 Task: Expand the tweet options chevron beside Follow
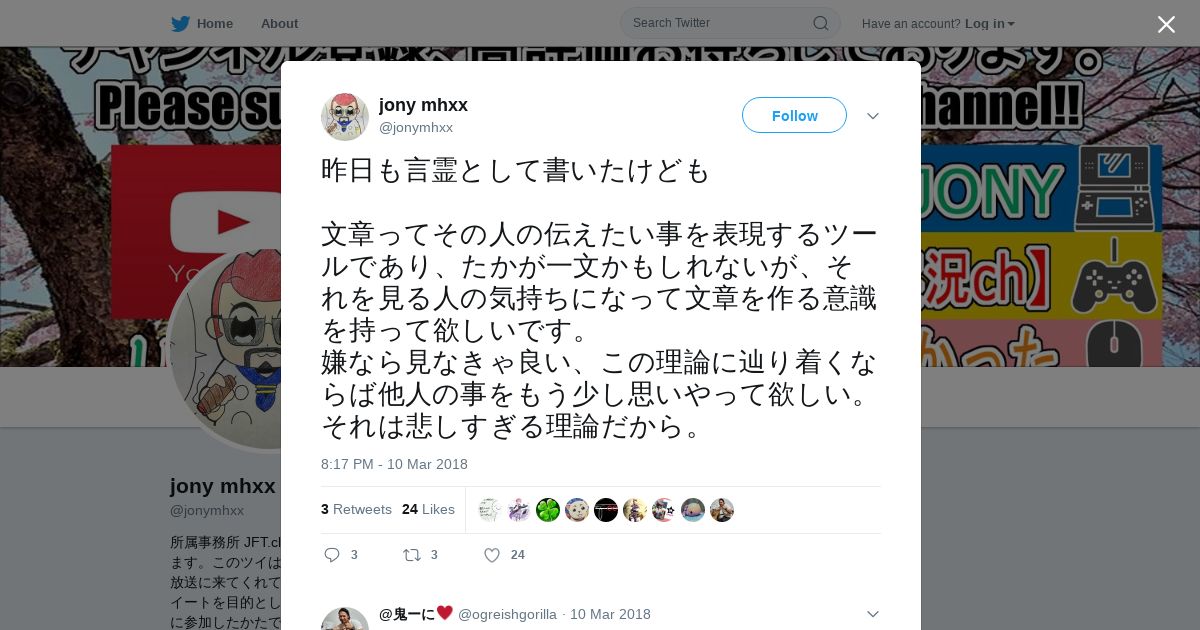click(873, 116)
